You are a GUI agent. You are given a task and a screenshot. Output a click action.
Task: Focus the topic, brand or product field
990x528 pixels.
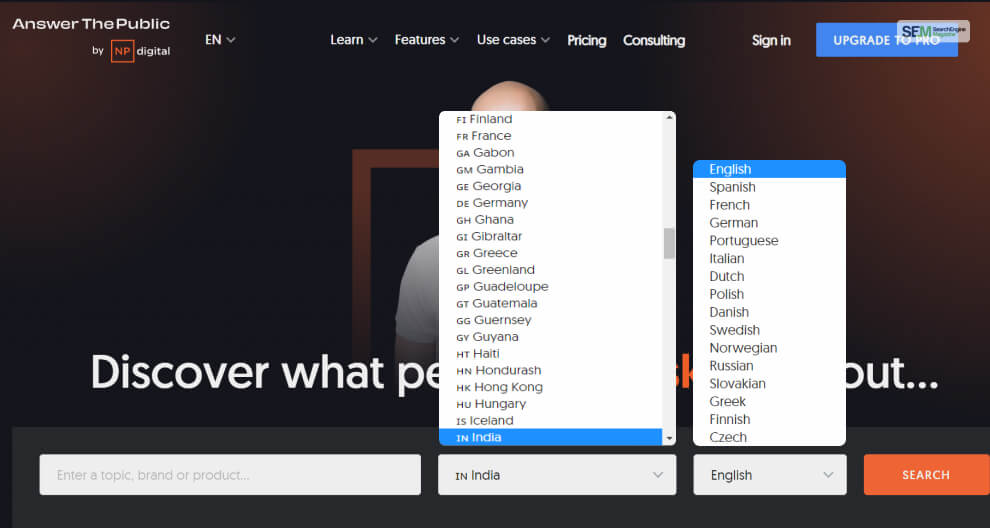tap(230, 474)
